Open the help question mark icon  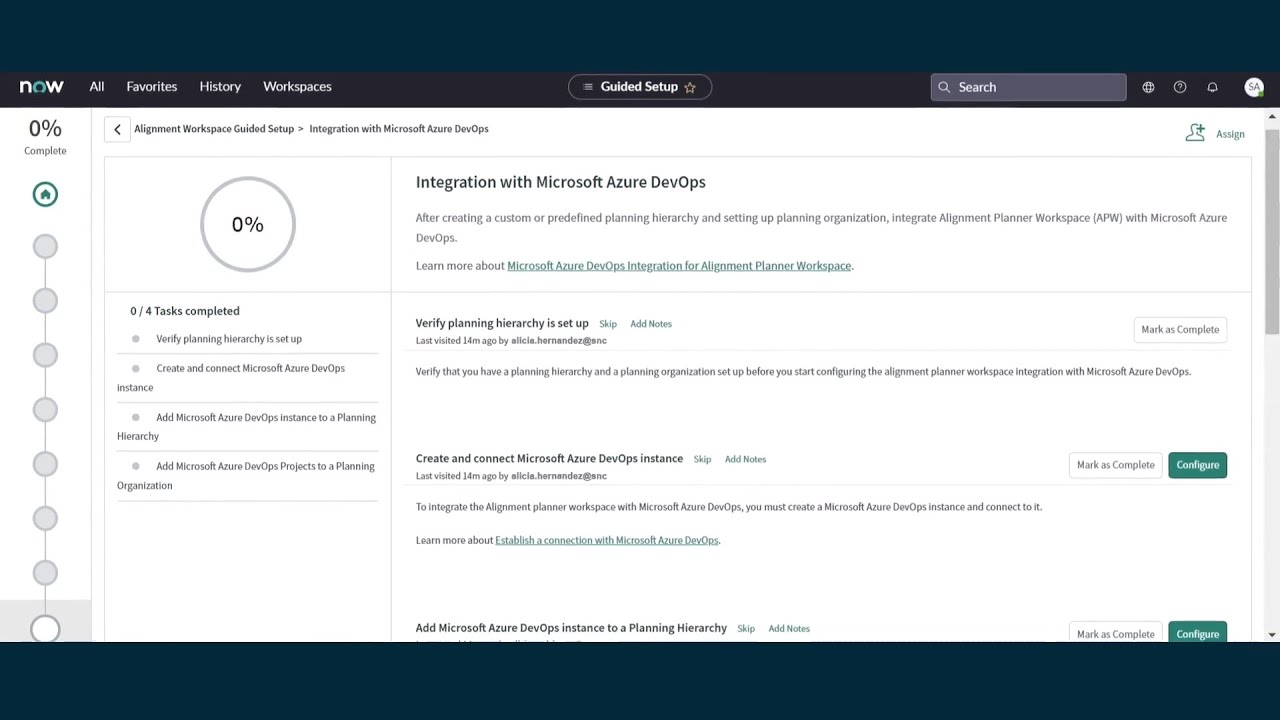1180,87
